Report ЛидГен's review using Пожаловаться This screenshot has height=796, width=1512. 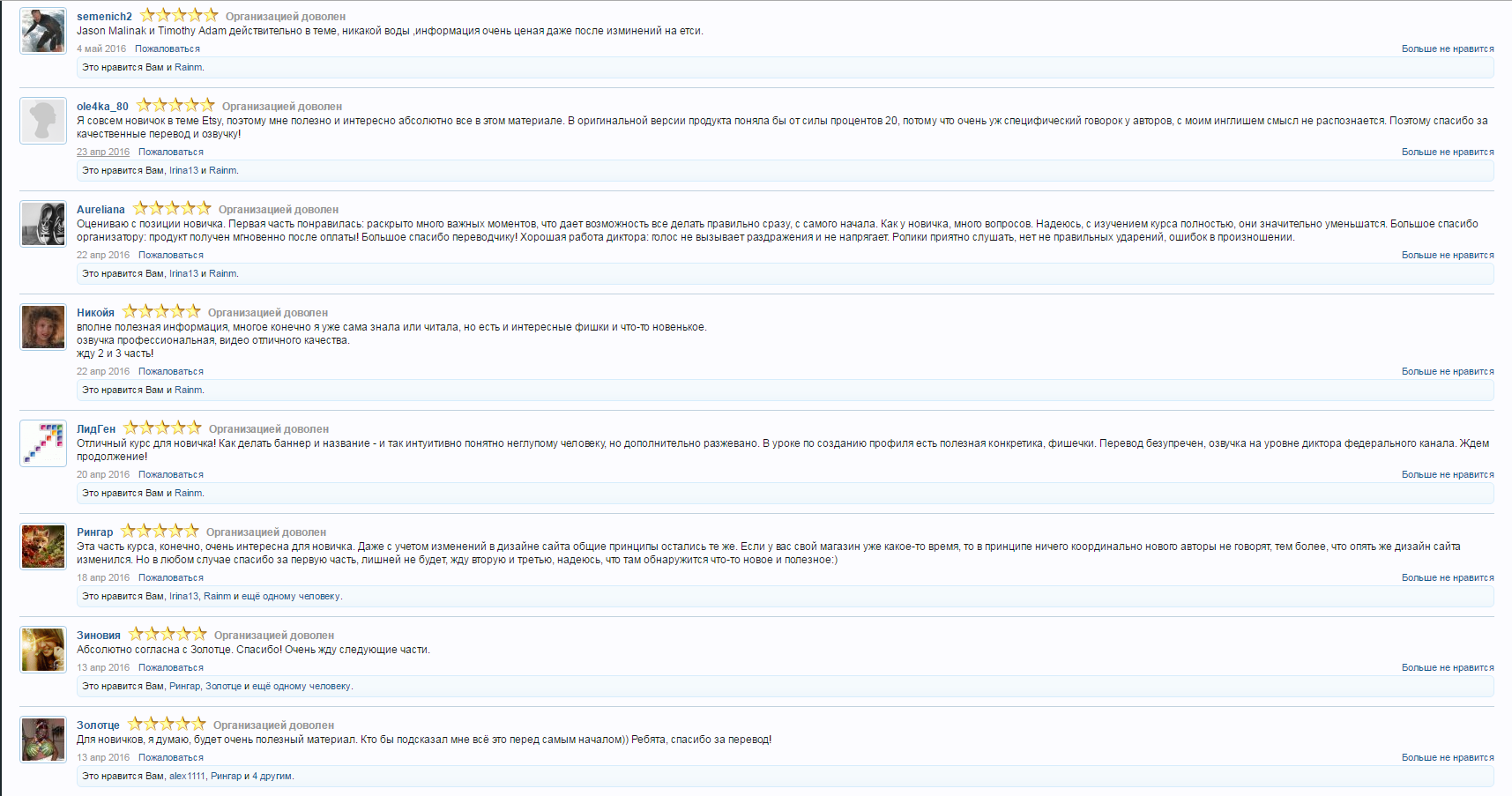pyautogui.click(x=171, y=475)
